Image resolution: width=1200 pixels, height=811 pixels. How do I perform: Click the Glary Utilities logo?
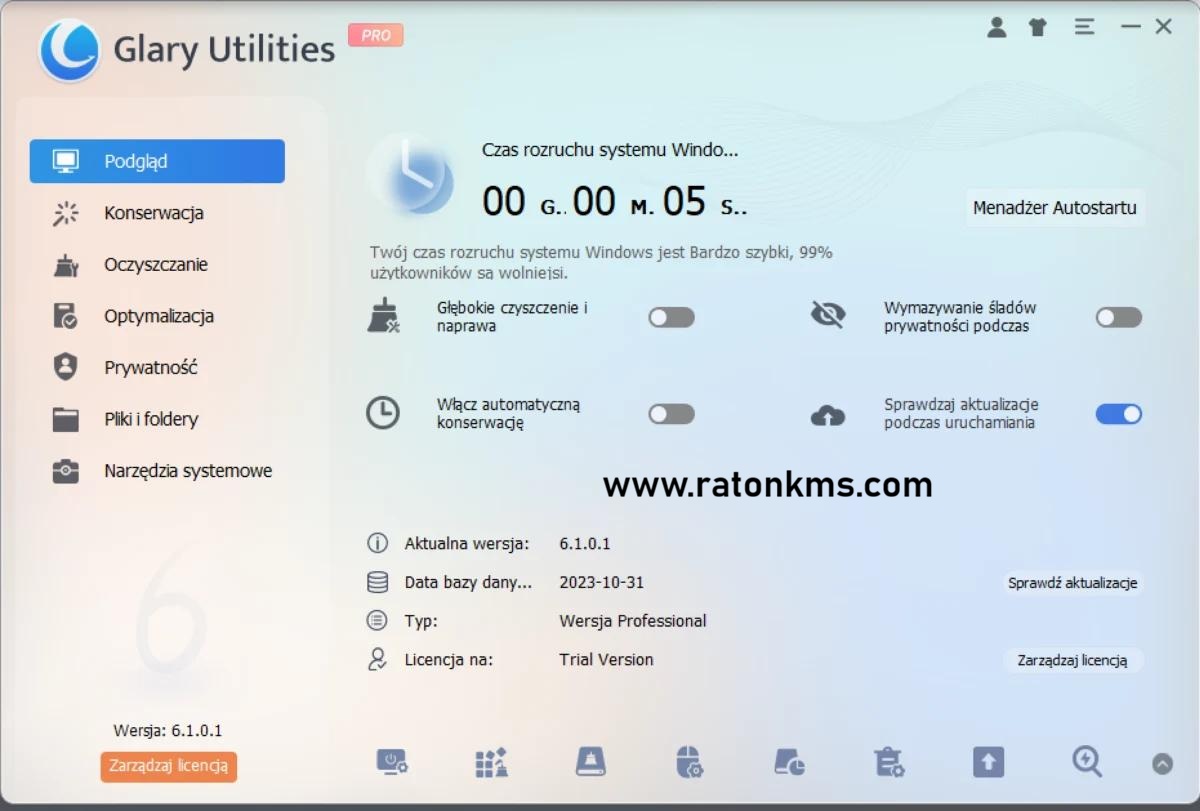click(69, 50)
